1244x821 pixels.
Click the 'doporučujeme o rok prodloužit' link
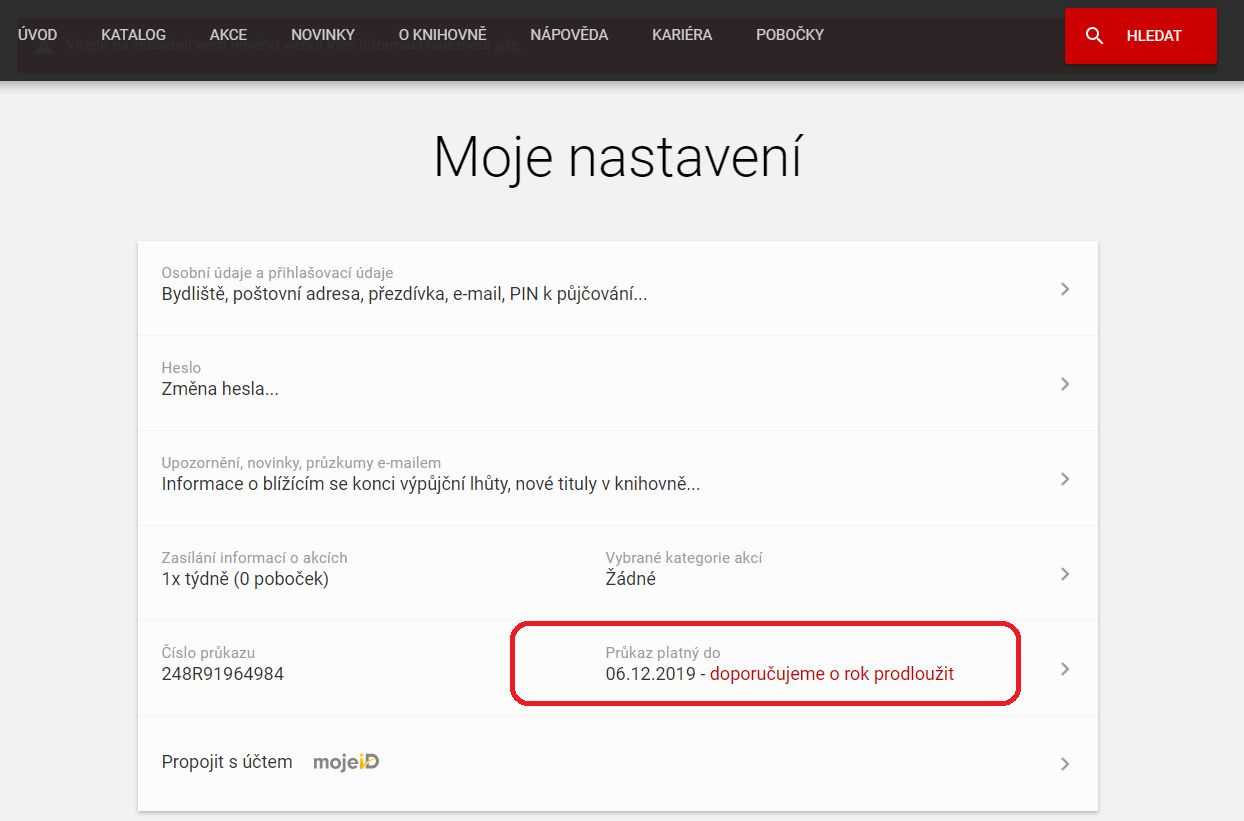coord(831,674)
